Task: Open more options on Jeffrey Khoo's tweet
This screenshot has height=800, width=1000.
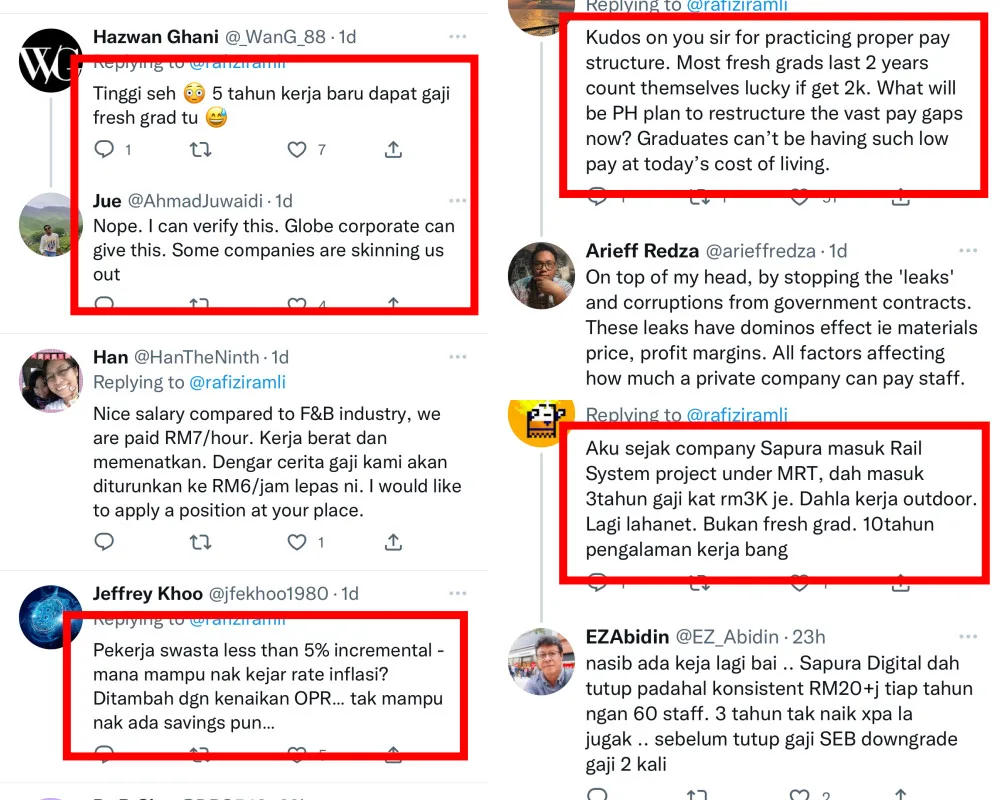Action: [x=457, y=594]
